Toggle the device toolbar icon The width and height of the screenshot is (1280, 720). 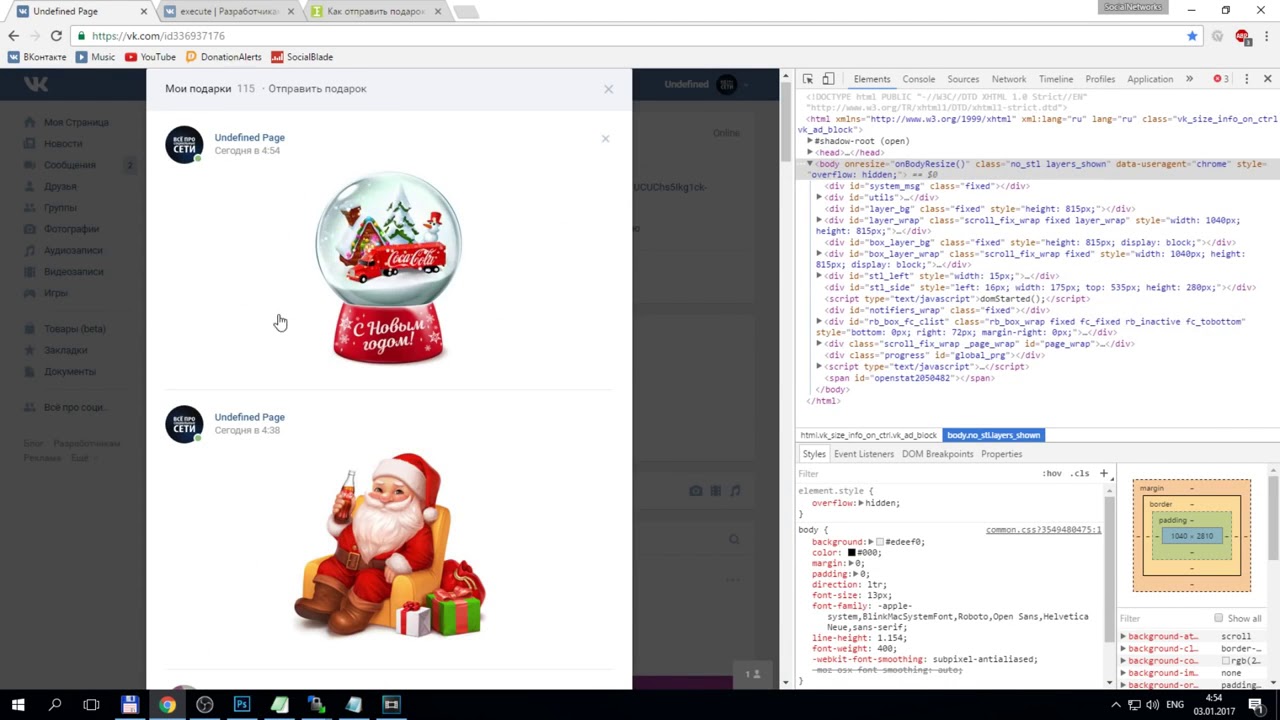(828, 79)
